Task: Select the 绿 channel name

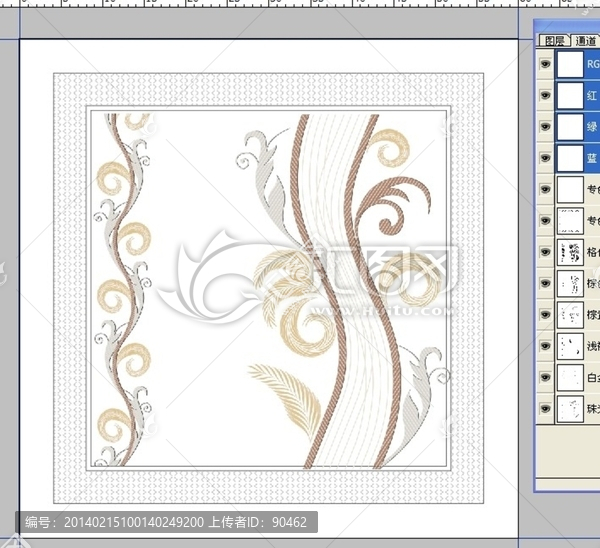Action: [x=592, y=127]
